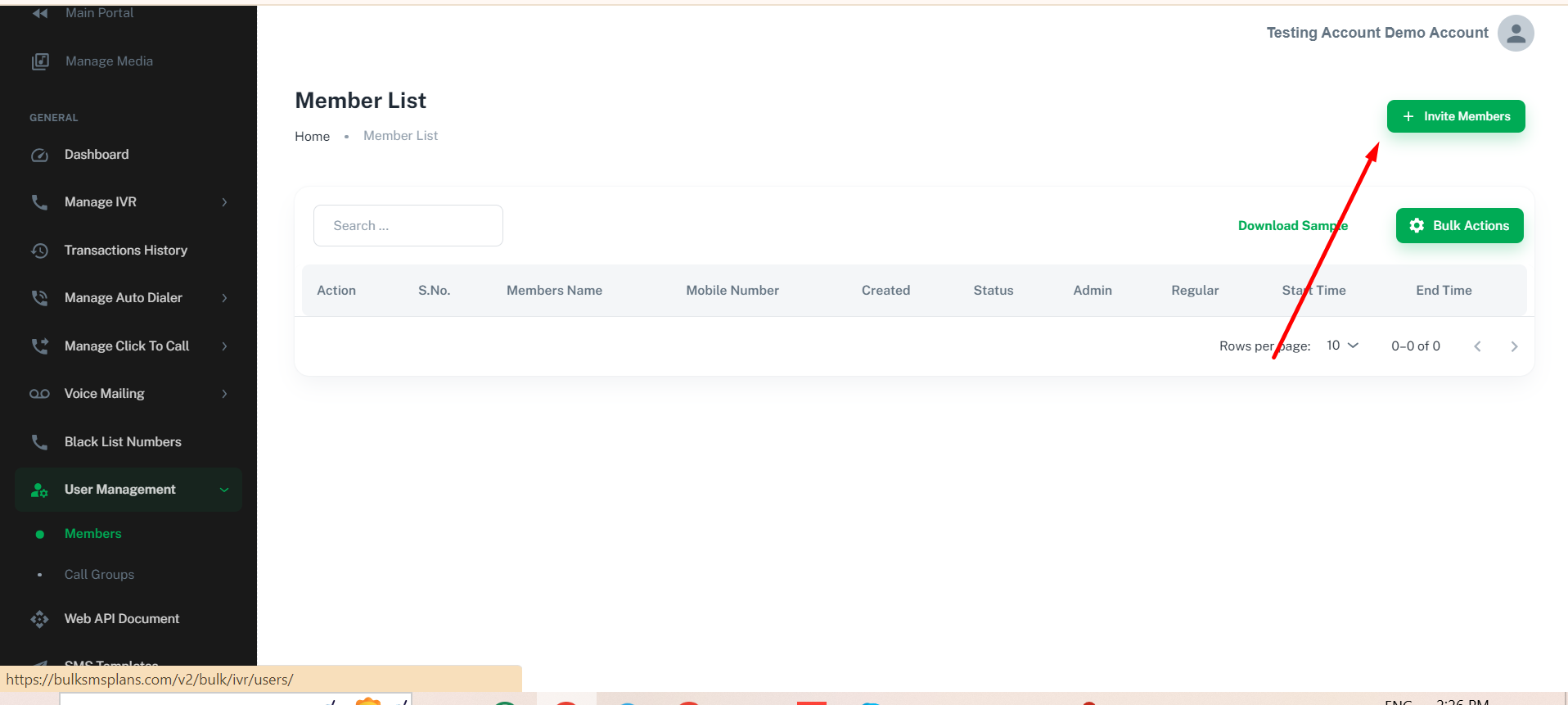Open the rows per page dropdown
Screen dimensions: 1568x705
(x=1342, y=346)
